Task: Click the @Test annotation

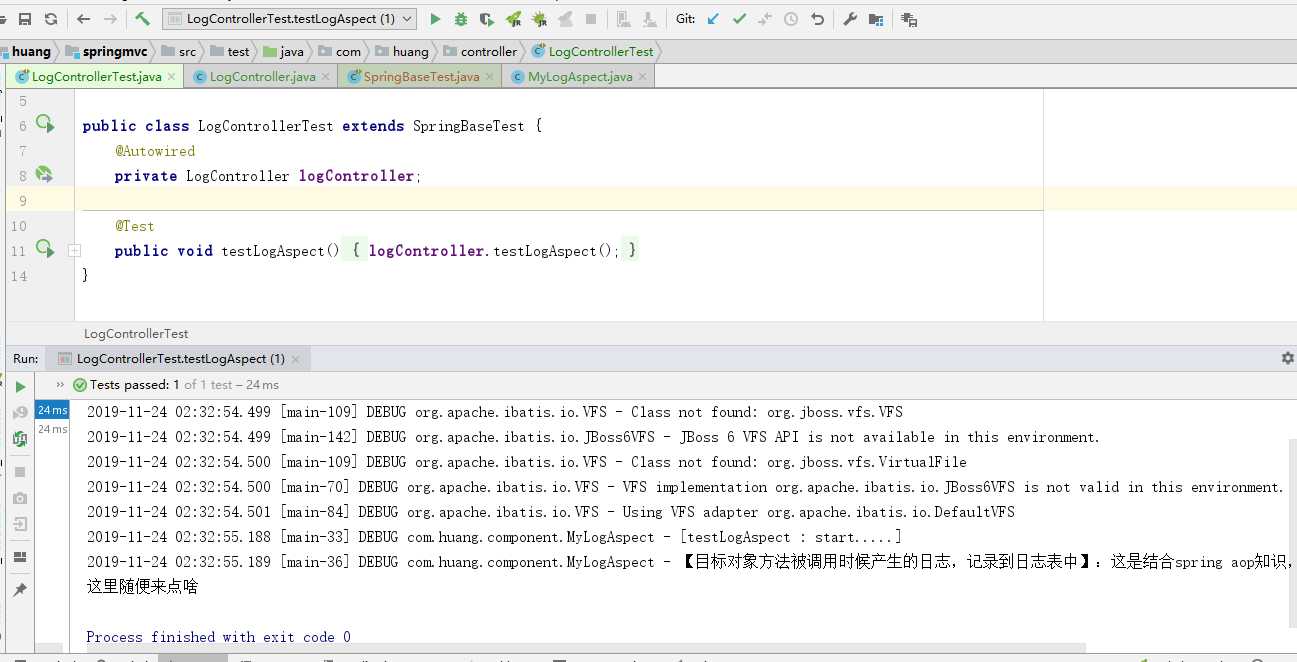Action: 134,226
